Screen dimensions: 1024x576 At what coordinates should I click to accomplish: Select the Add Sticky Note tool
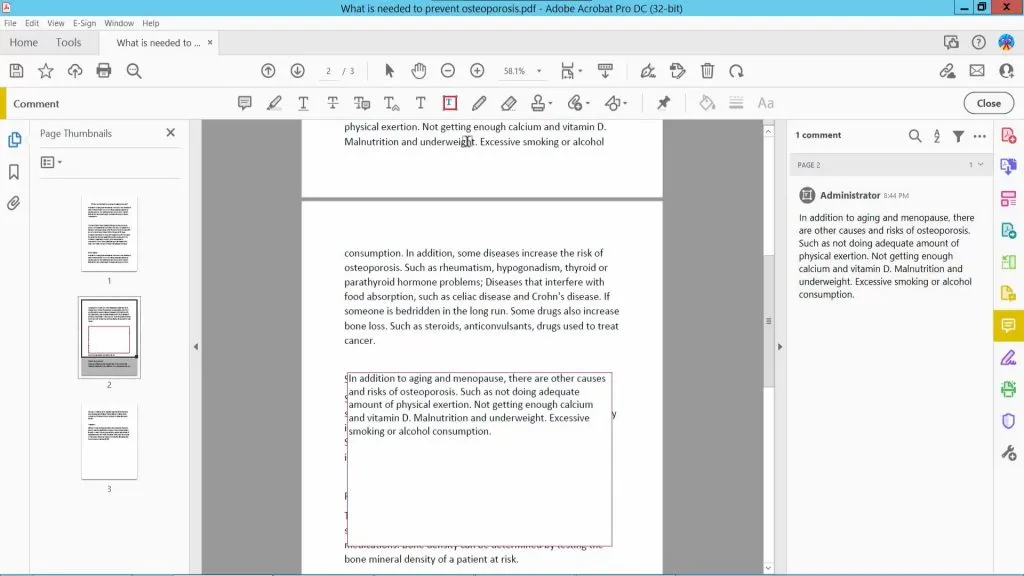tap(244, 102)
